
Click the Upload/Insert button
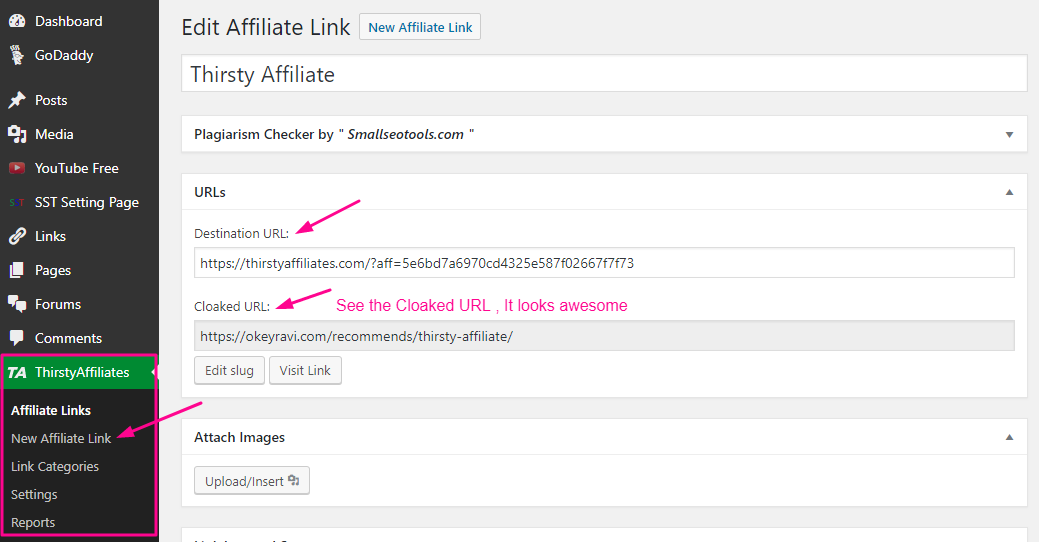pos(252,481)
